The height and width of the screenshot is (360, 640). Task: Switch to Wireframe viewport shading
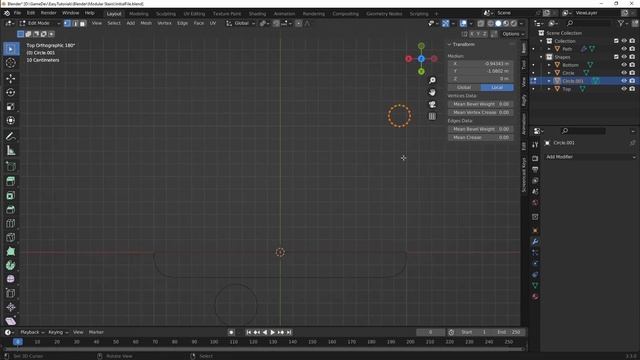pos(491,23)
